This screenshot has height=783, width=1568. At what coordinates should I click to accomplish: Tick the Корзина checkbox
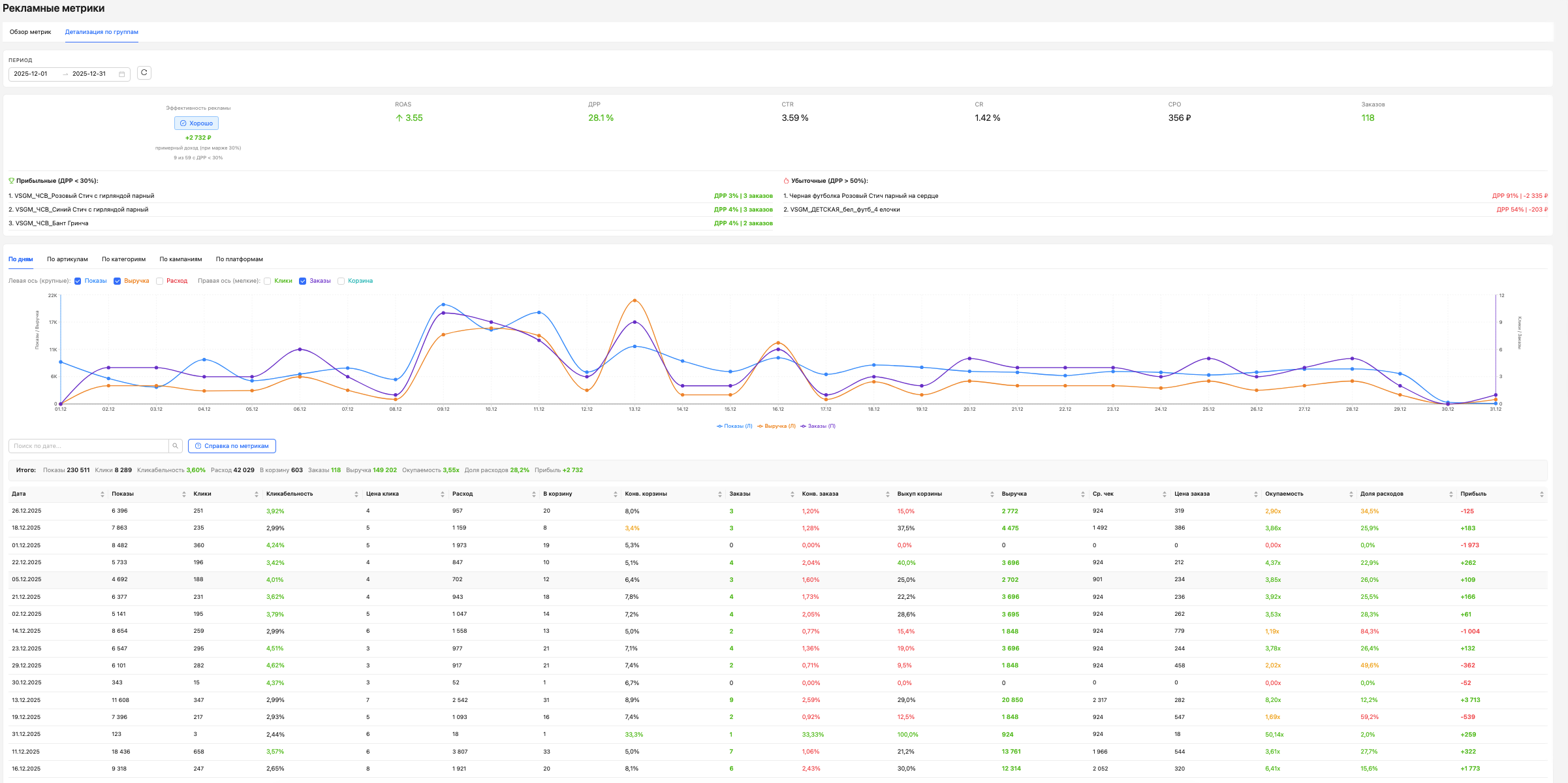(341, 281)
